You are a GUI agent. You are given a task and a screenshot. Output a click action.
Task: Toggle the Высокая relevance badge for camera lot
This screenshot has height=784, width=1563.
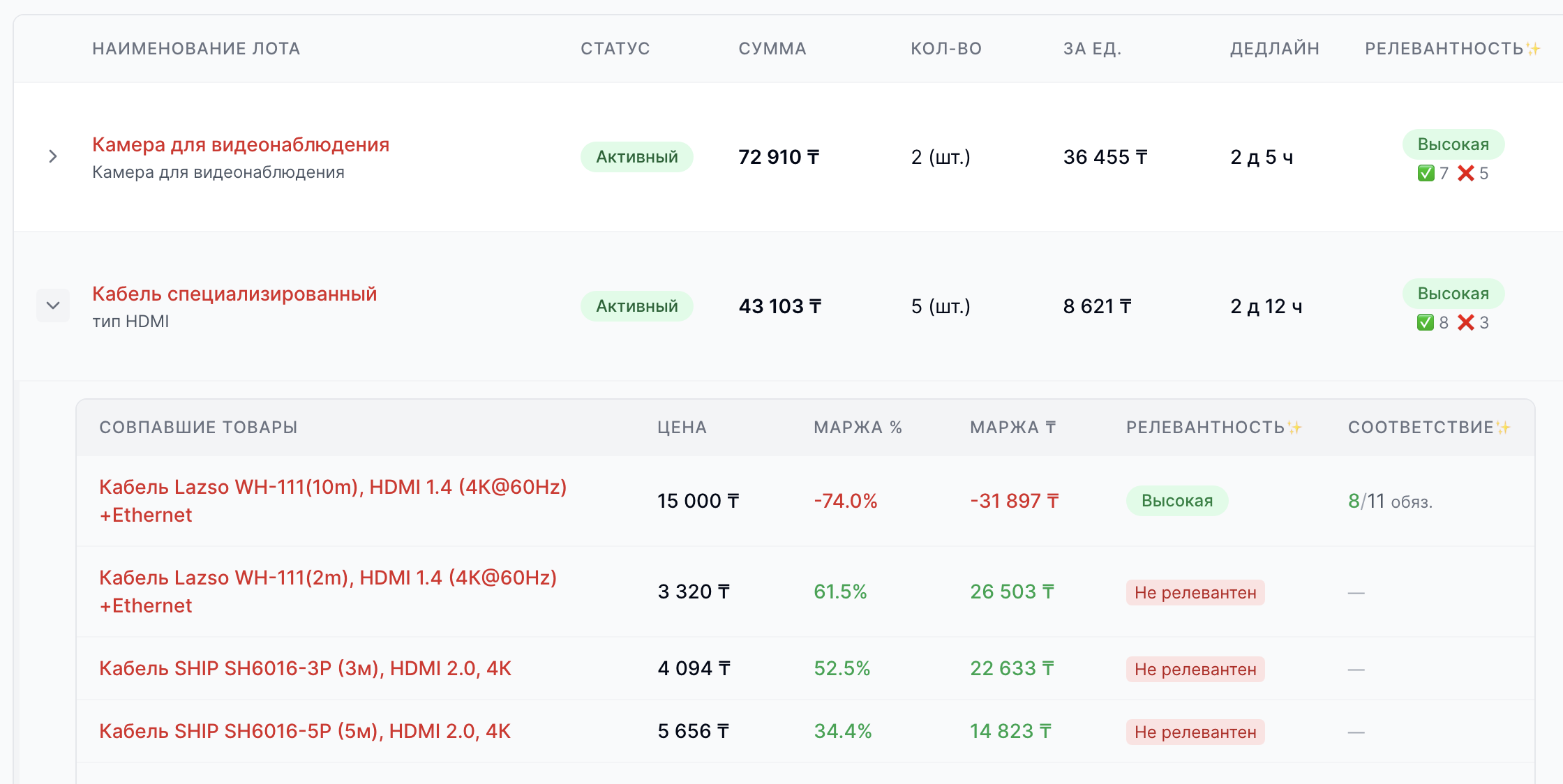(x=1453, y=144)
